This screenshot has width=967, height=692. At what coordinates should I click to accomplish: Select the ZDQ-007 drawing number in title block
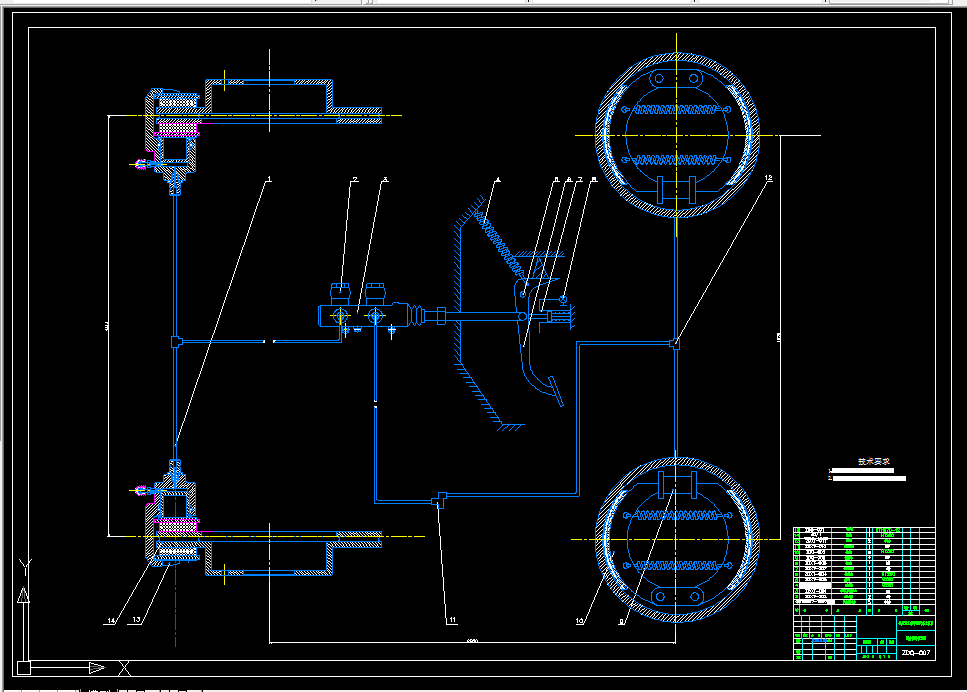pos(916,653)
